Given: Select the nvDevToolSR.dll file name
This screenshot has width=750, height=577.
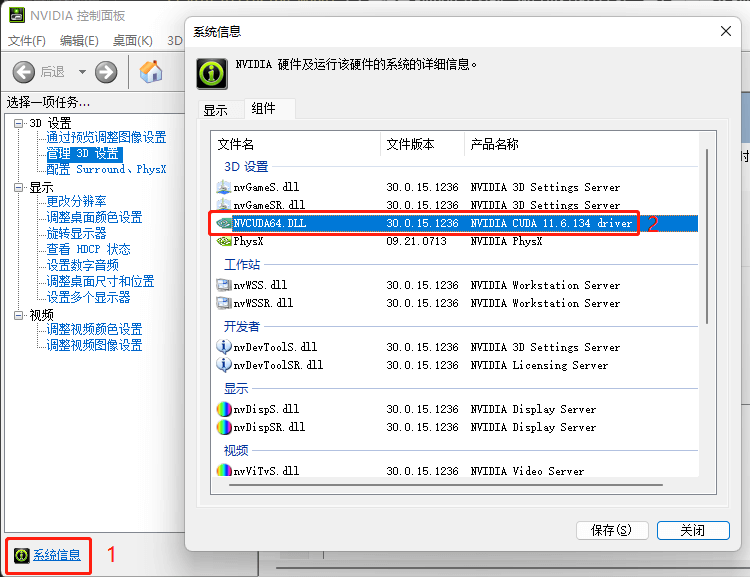Looking at the screenshot, I should click(x=278, y=365).
